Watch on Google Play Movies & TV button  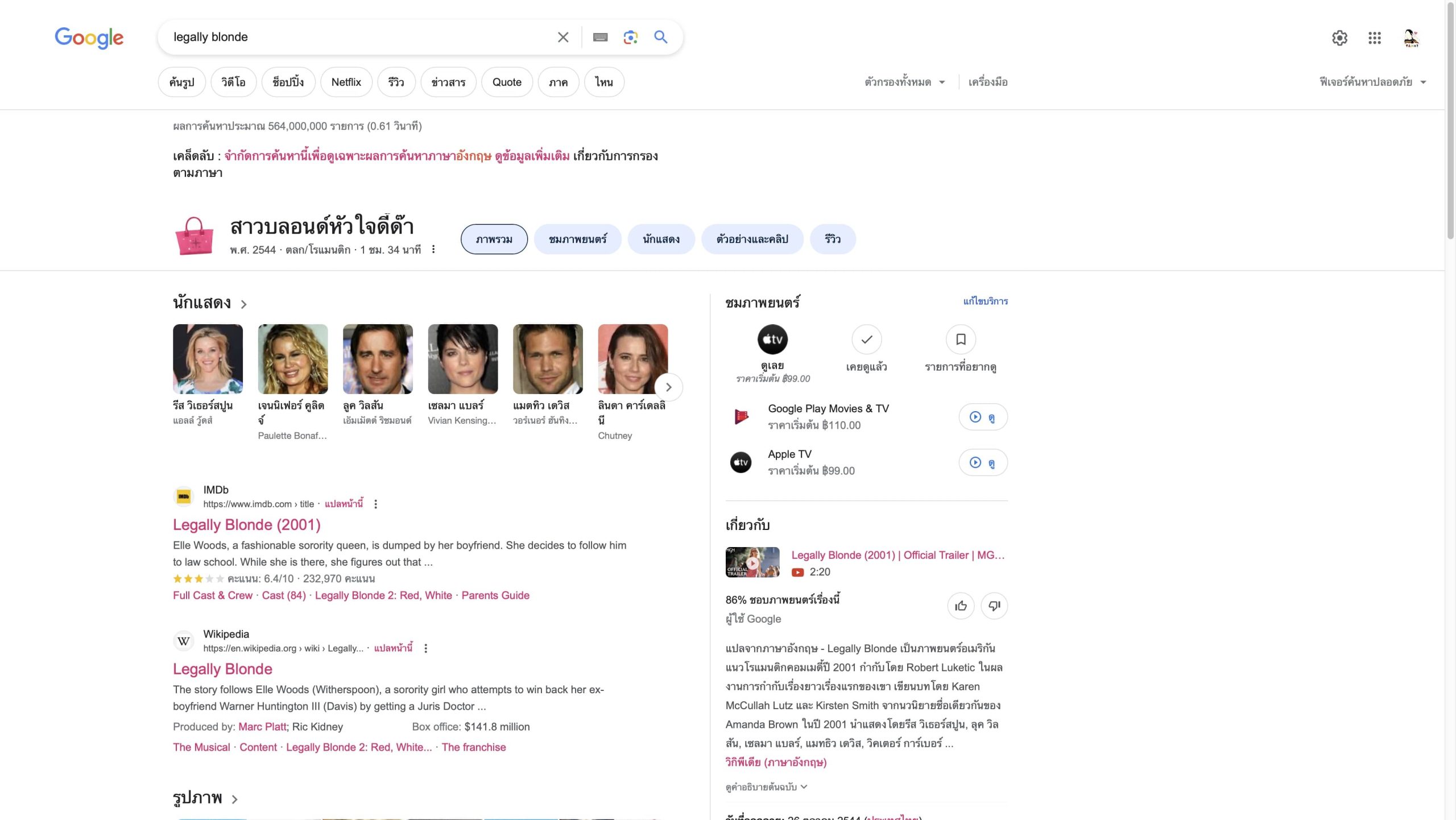tap(982, 417)
